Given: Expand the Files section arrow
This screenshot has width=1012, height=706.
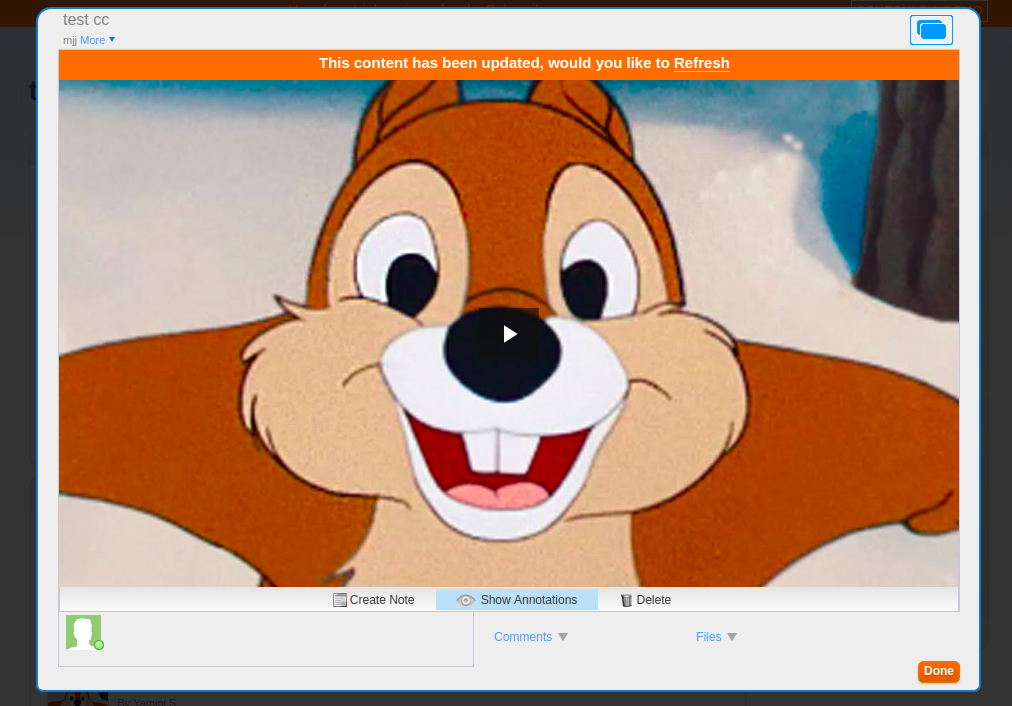Looking at the screenshot, I should (x=732, y=637).
